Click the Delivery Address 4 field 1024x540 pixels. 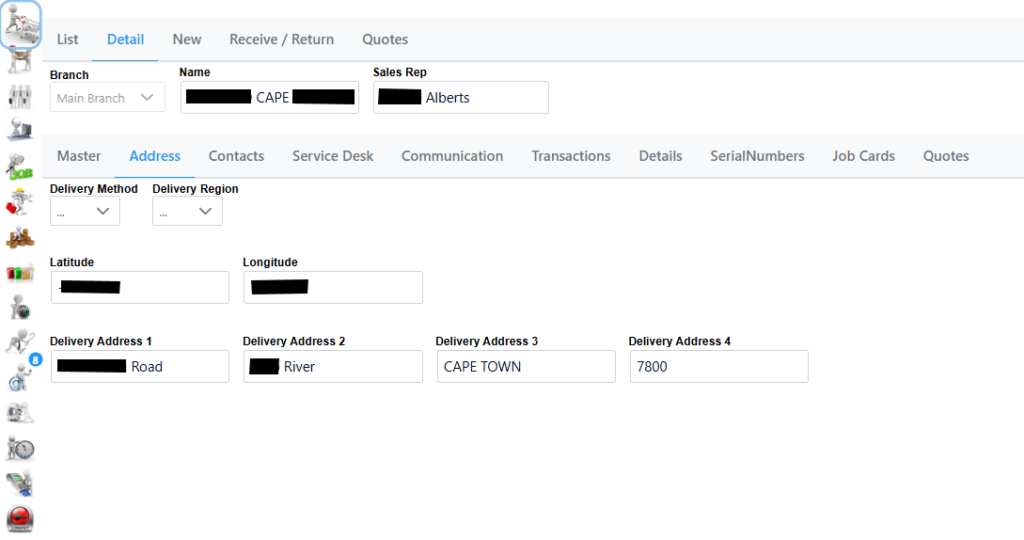point(719,367)
